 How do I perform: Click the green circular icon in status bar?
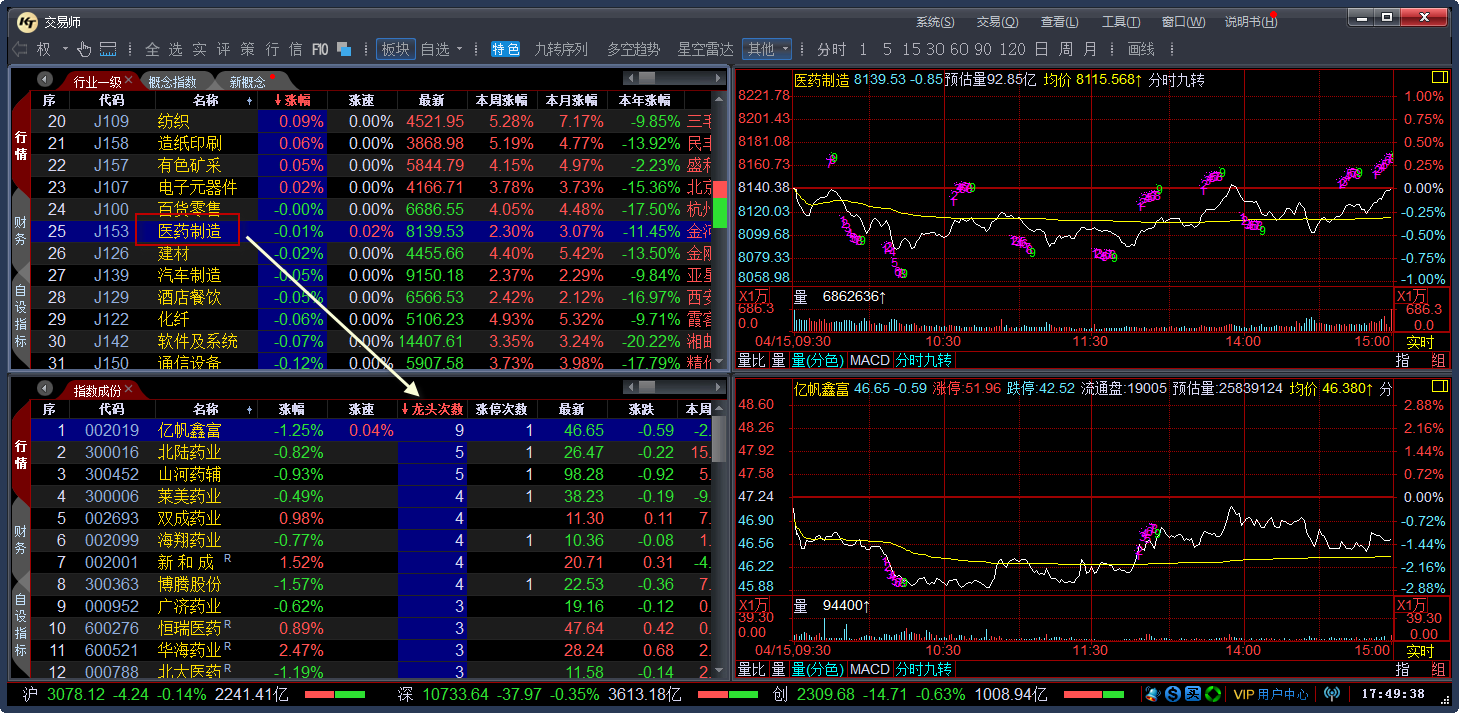pos(1213,694)
